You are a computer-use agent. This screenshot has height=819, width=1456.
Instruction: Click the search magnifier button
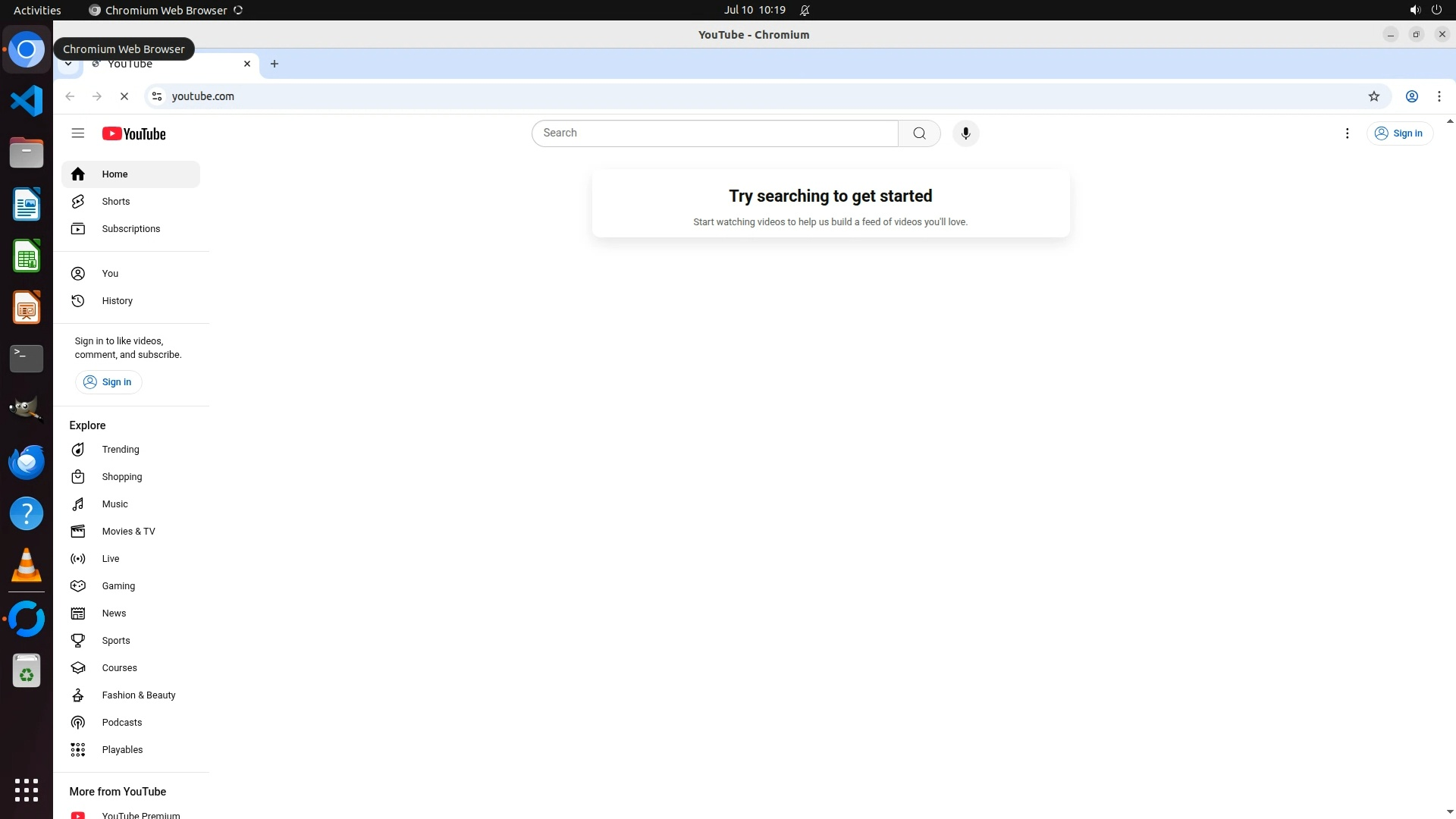tap(919, 133)
